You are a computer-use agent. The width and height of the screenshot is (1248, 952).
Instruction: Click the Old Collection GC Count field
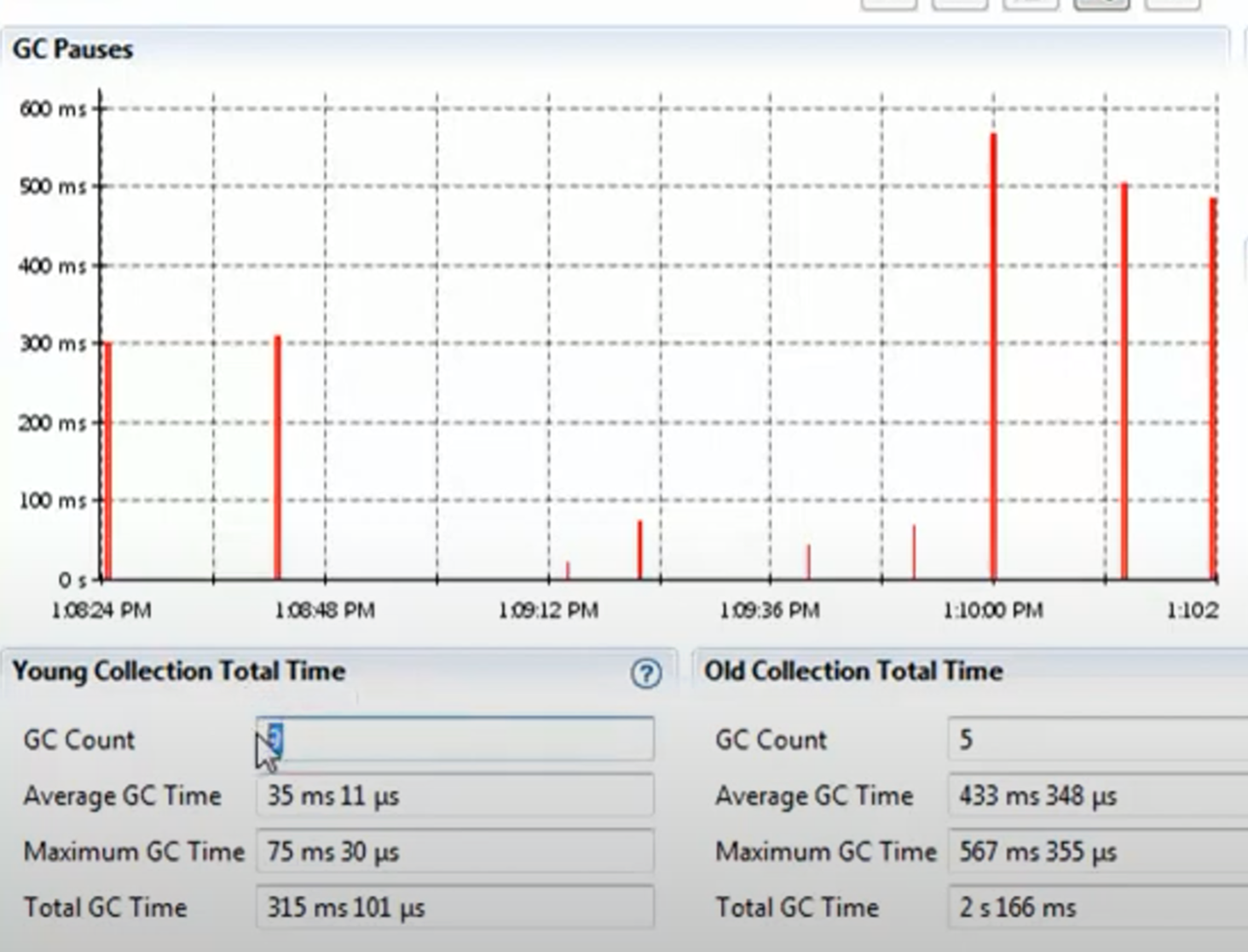pos(1095,740)
